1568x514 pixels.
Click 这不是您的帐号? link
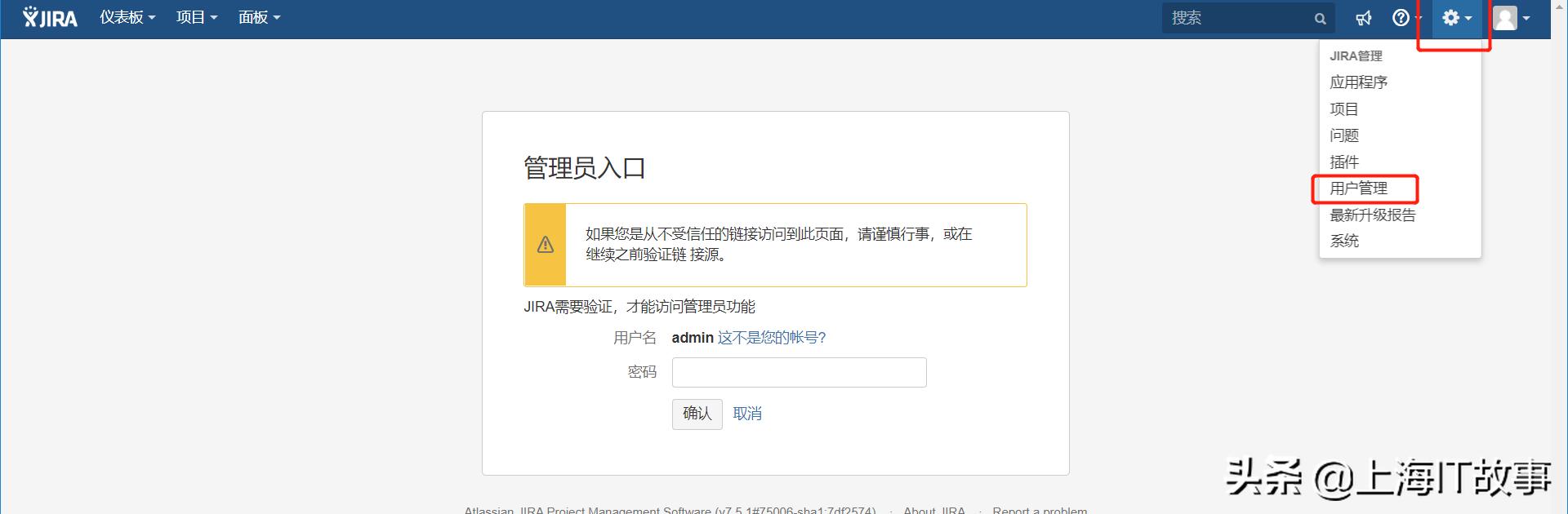(x=772, y=338)
